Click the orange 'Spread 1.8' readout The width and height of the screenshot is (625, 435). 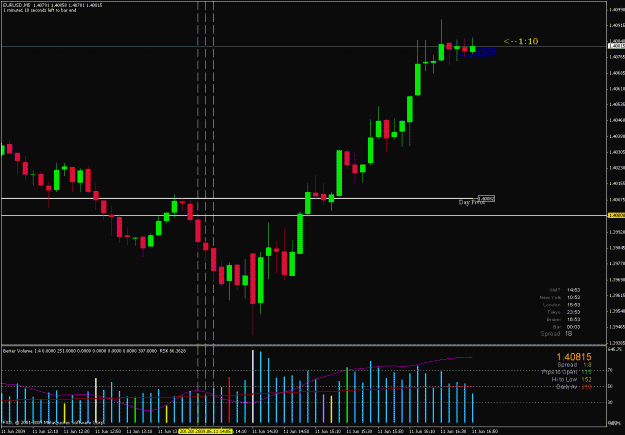pyautogui.click(x=574, y=365)
